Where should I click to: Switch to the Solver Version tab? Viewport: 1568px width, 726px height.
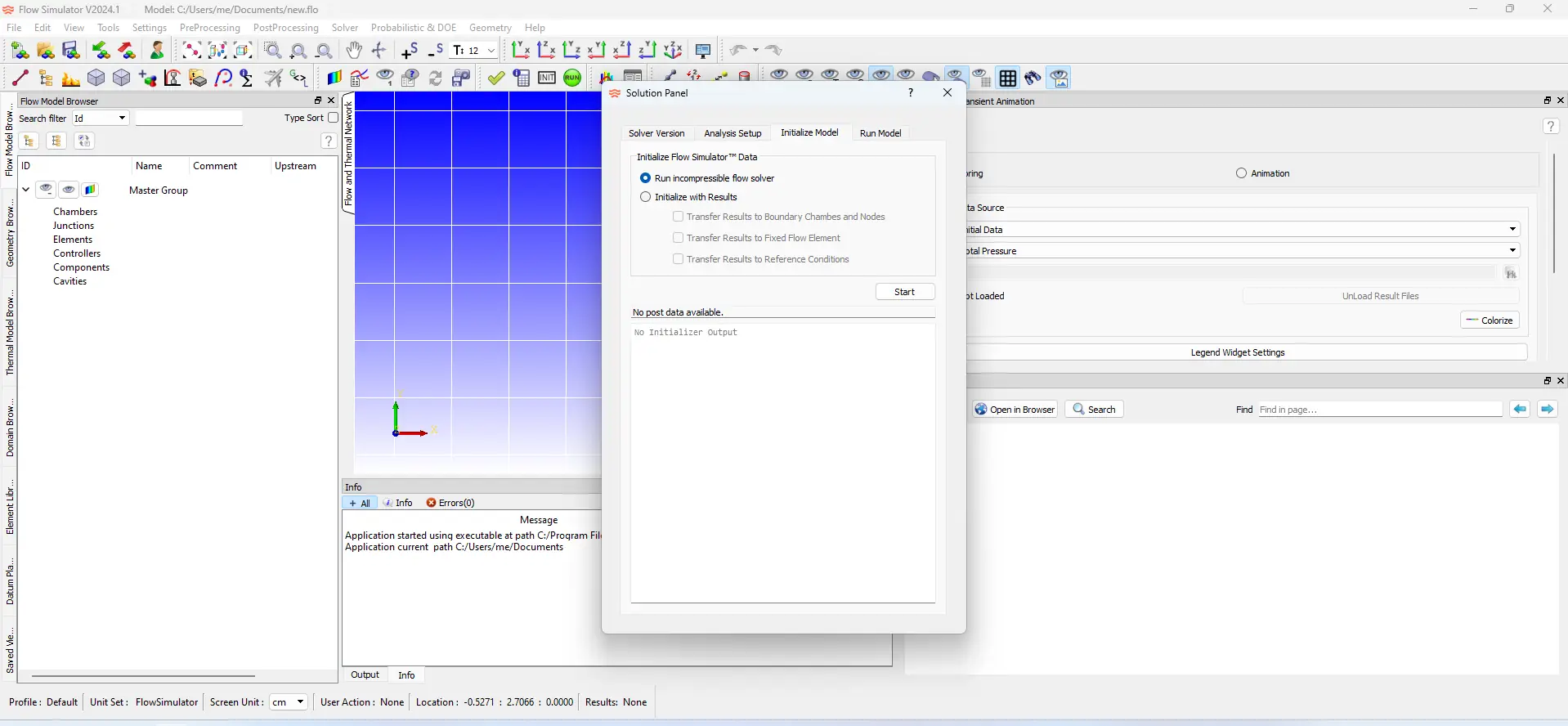[x=656, y=133]
